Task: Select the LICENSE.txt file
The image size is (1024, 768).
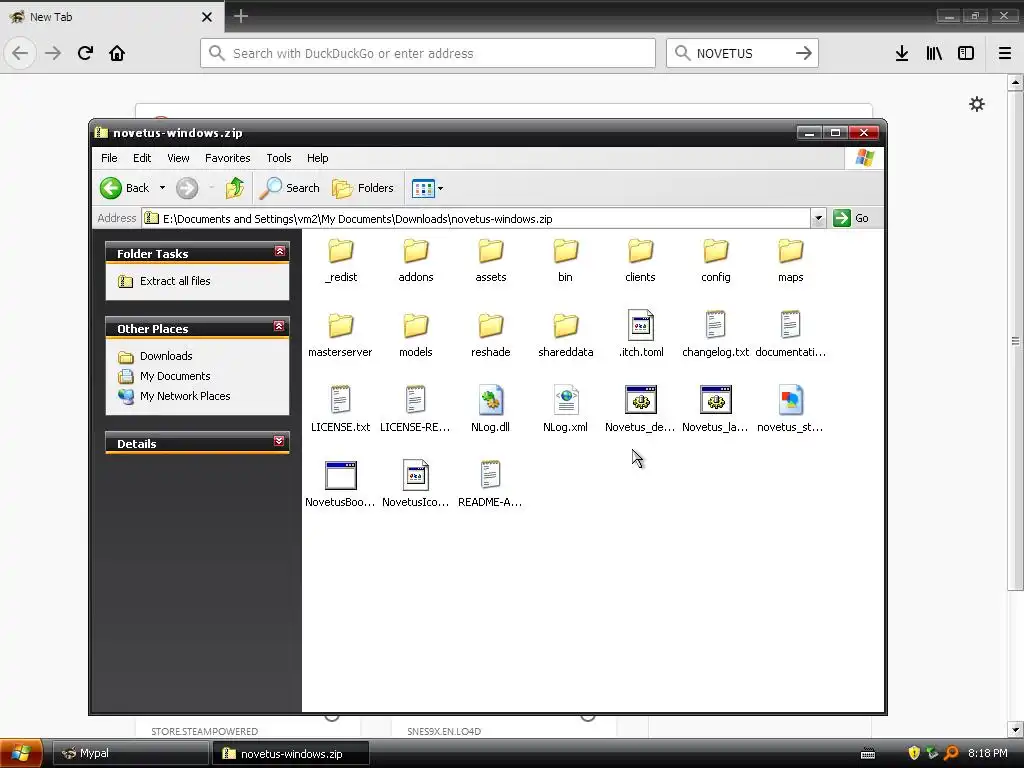Action: (340, 409)
